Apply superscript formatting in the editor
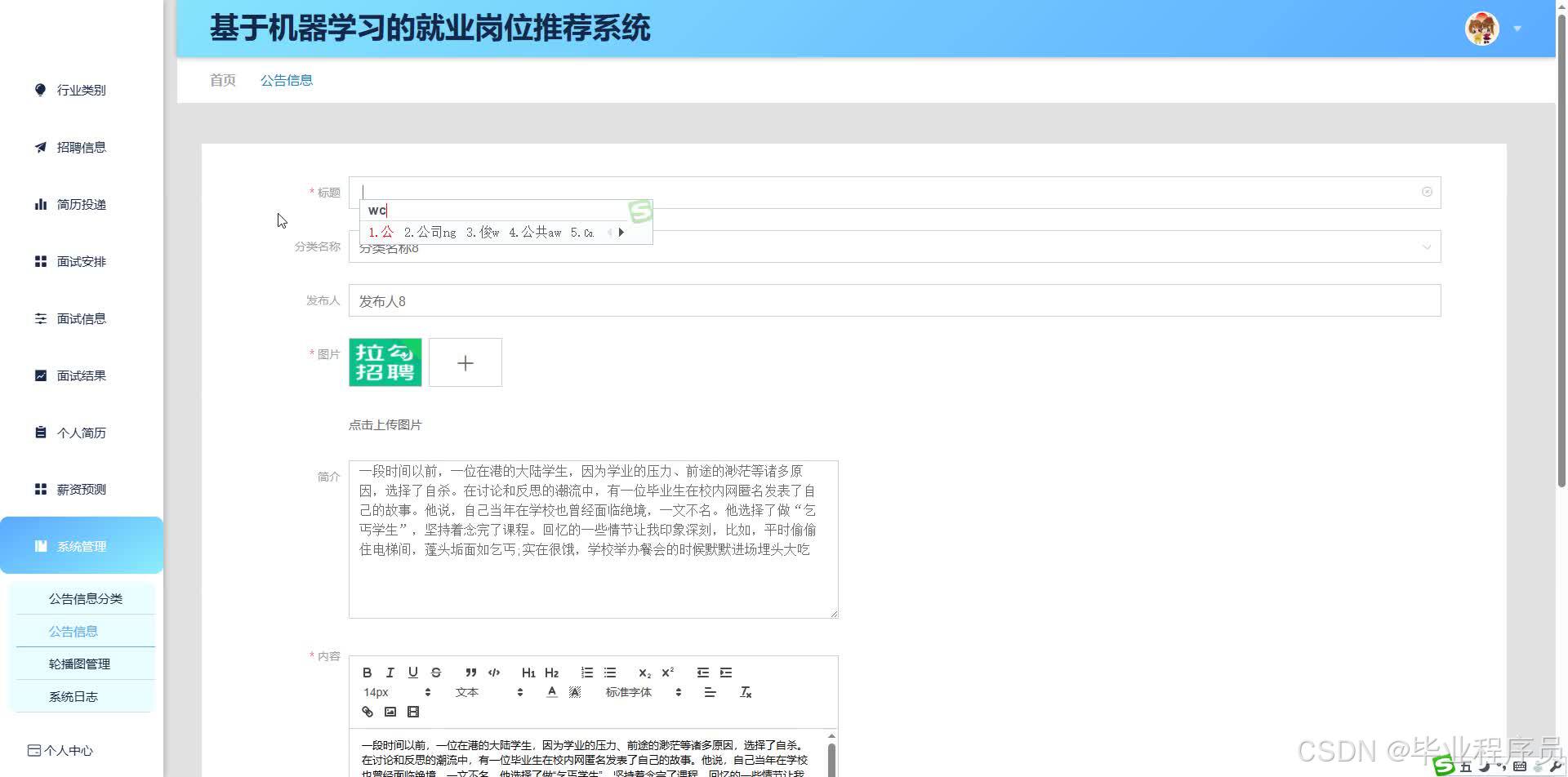Screen dimensions: 1568x777 click(x=668, y=672)
